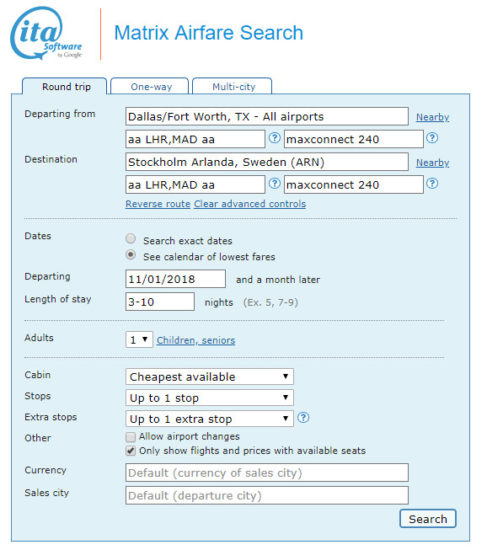Expand the Extra stops dropdown
This screenshot has height=550, width=487.
pyautogui.click(x=209, y=419)
